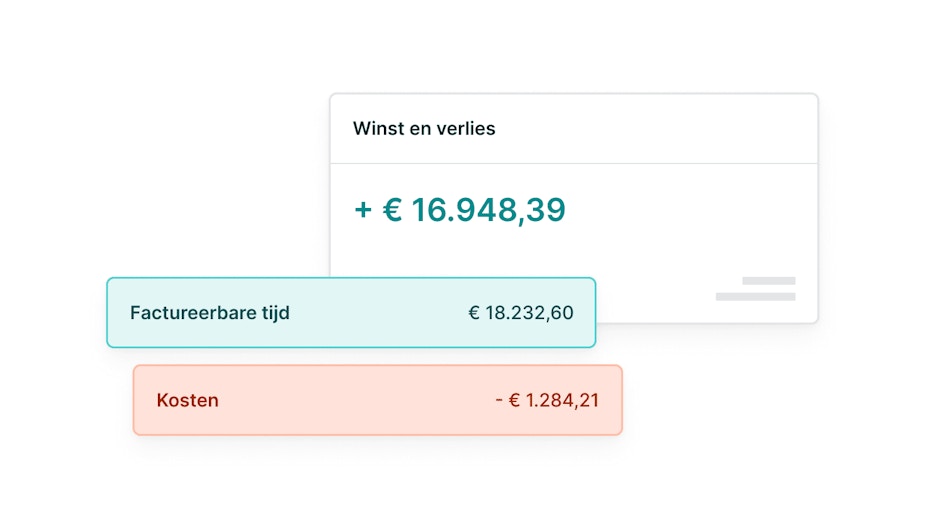Select the costs amount 1.284,21
This screenshot has width=928, height=530.
pyautogui.click(x=562, y=401)
